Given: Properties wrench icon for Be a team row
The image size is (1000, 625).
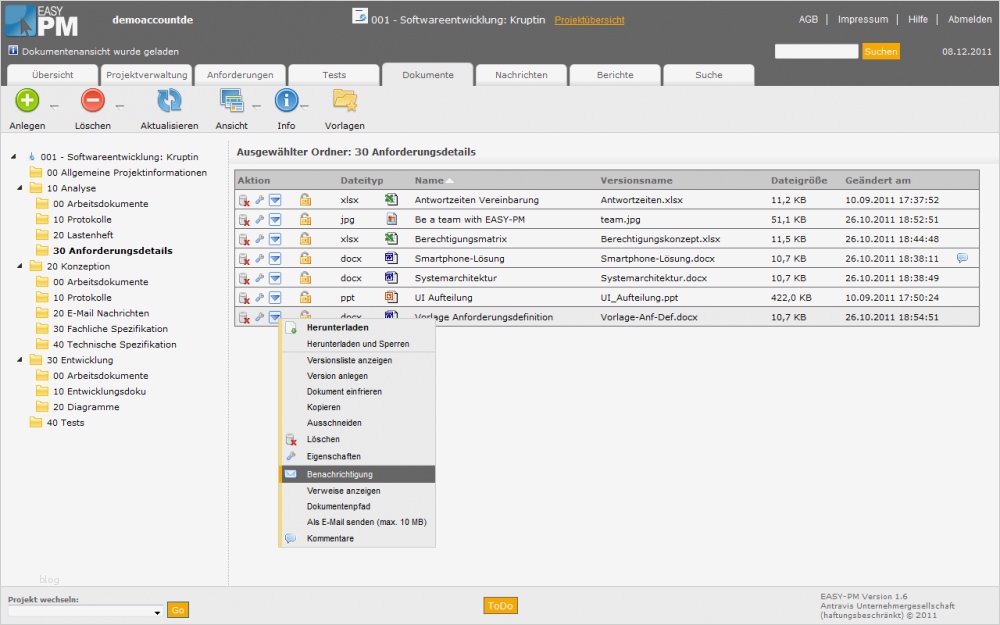Looking at the screenshot, I should pos(260,219).
